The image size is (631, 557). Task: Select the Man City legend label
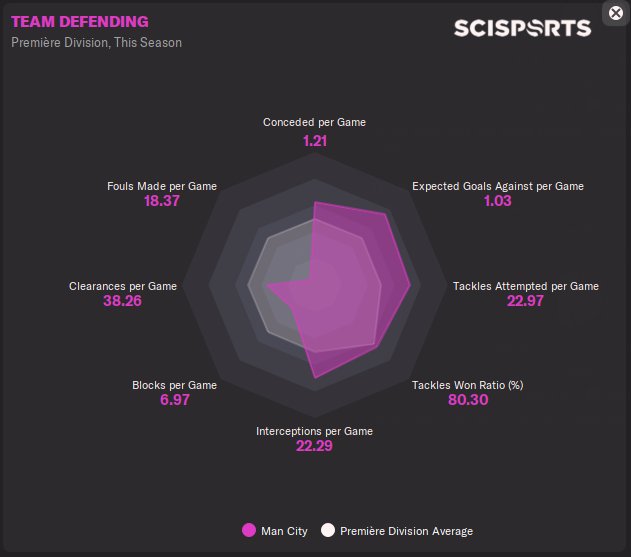pos(284,531)
